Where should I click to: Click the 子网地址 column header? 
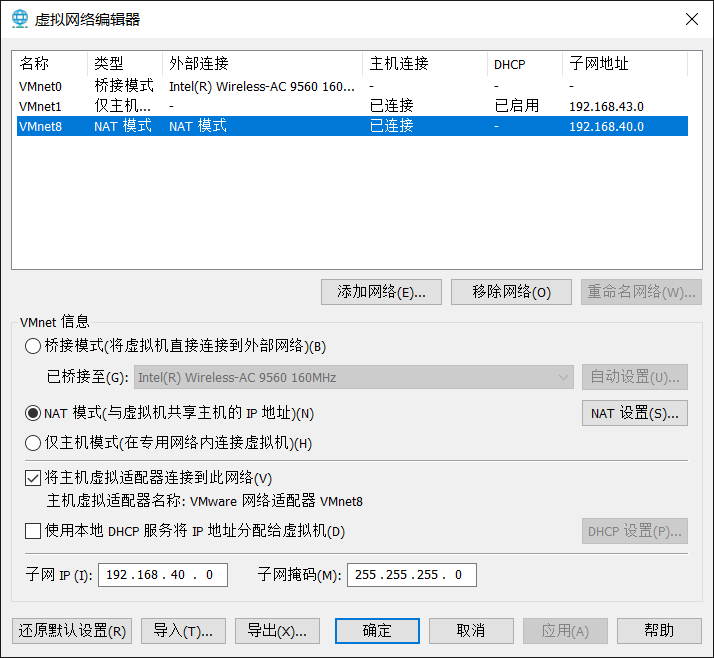(x=625, y=64)
